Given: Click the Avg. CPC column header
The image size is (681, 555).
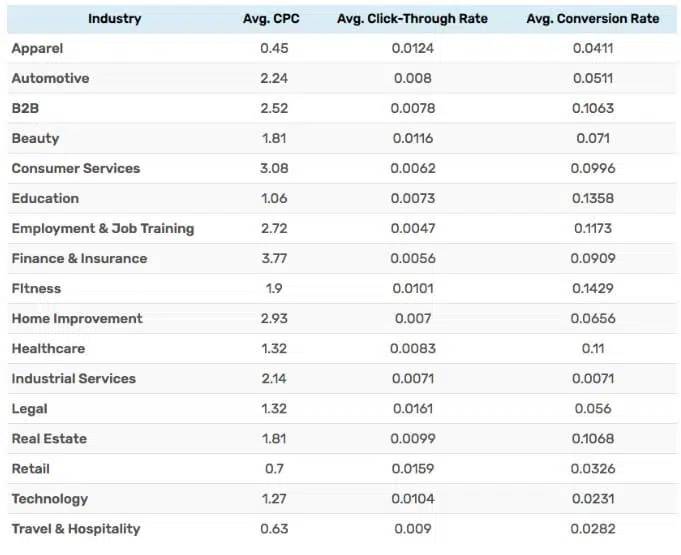Looking at the screenshot, I should pos(271,19).
